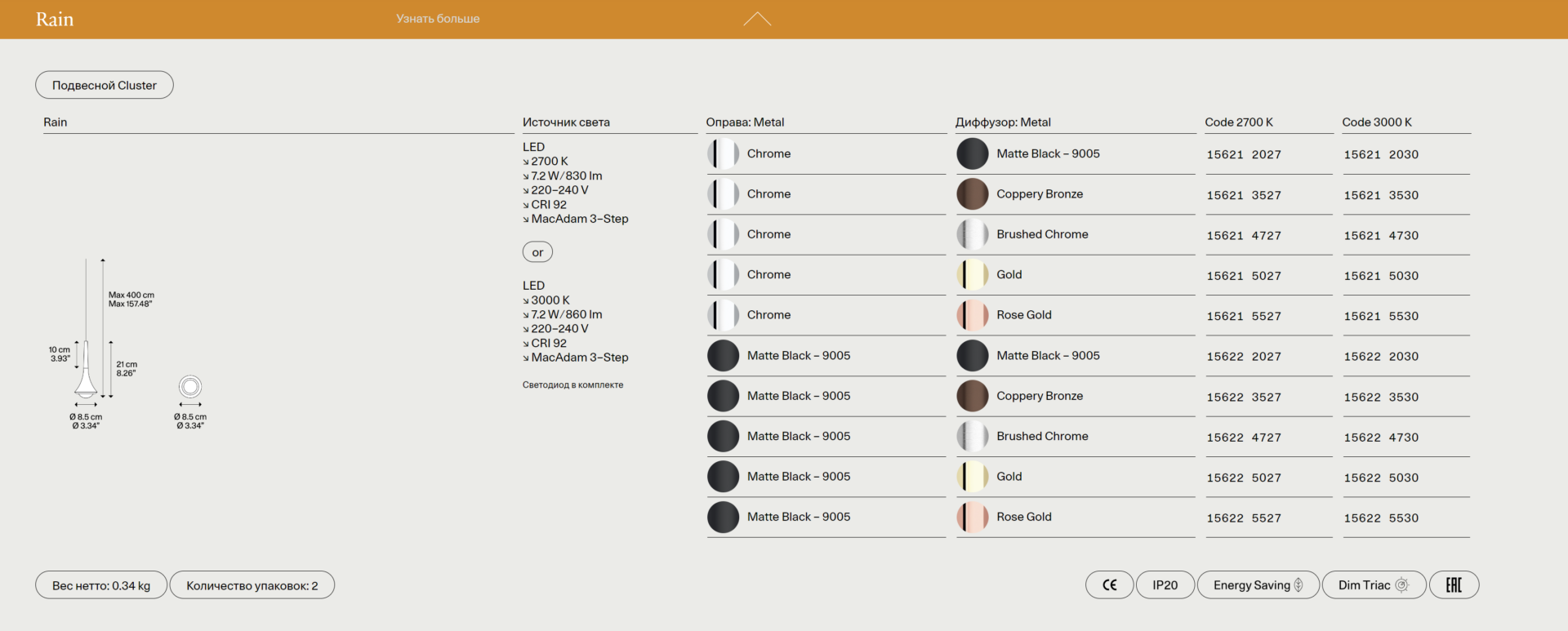Click the 'Узнать больше' link

tap(438, 19)
